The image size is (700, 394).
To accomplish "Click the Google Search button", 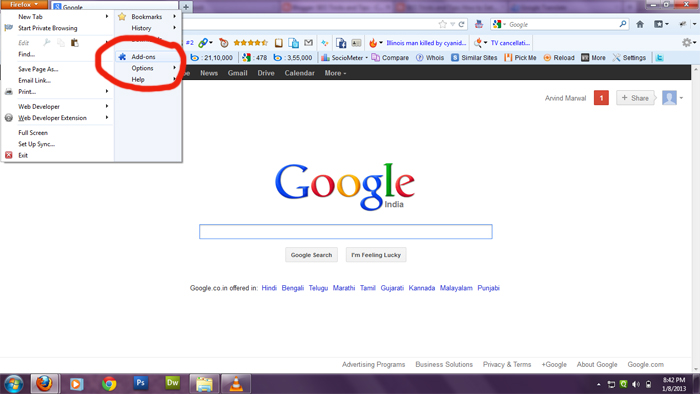I will [x=311, y=255].
